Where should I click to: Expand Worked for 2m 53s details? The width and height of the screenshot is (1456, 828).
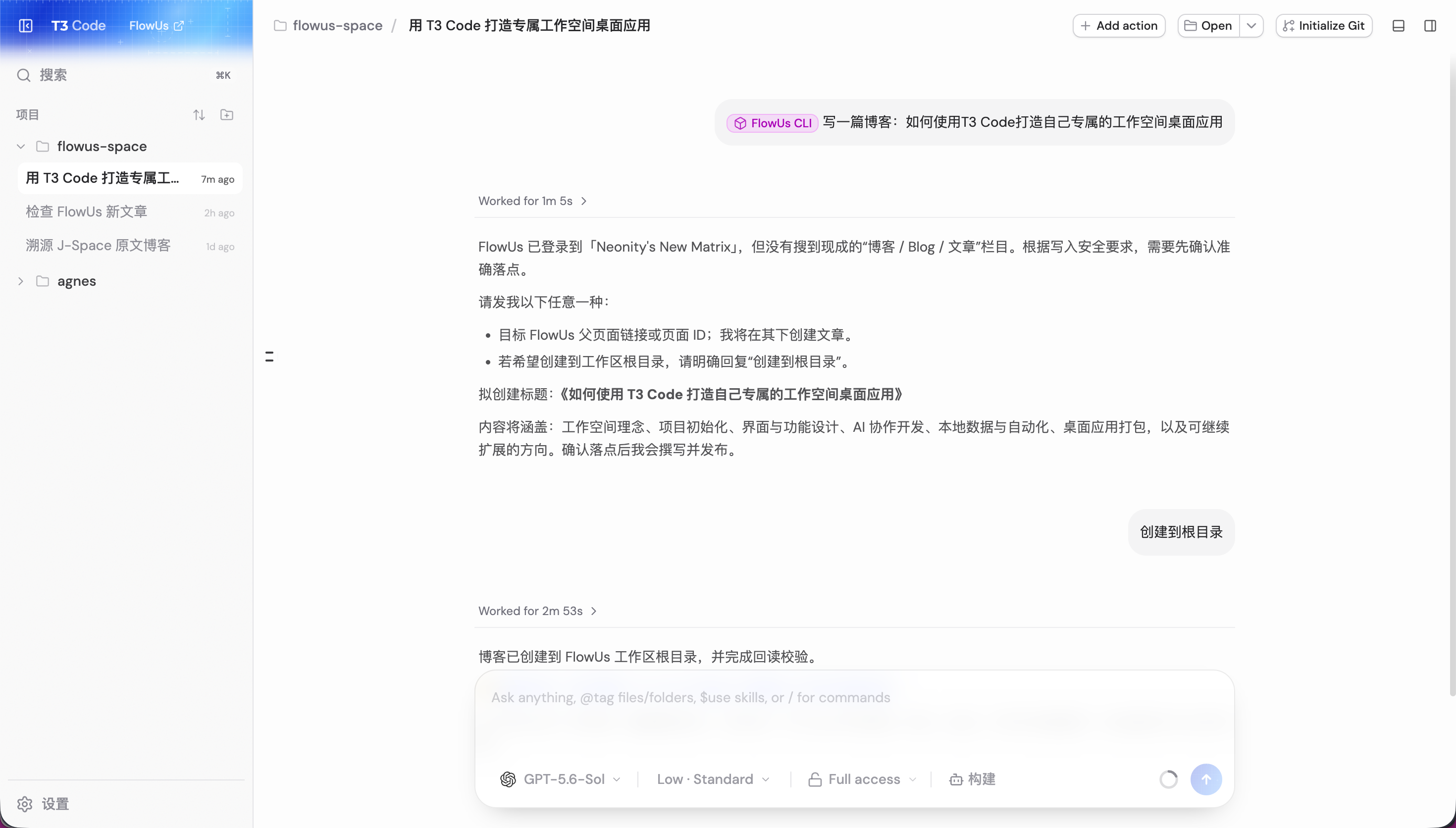tap(538, 611)
